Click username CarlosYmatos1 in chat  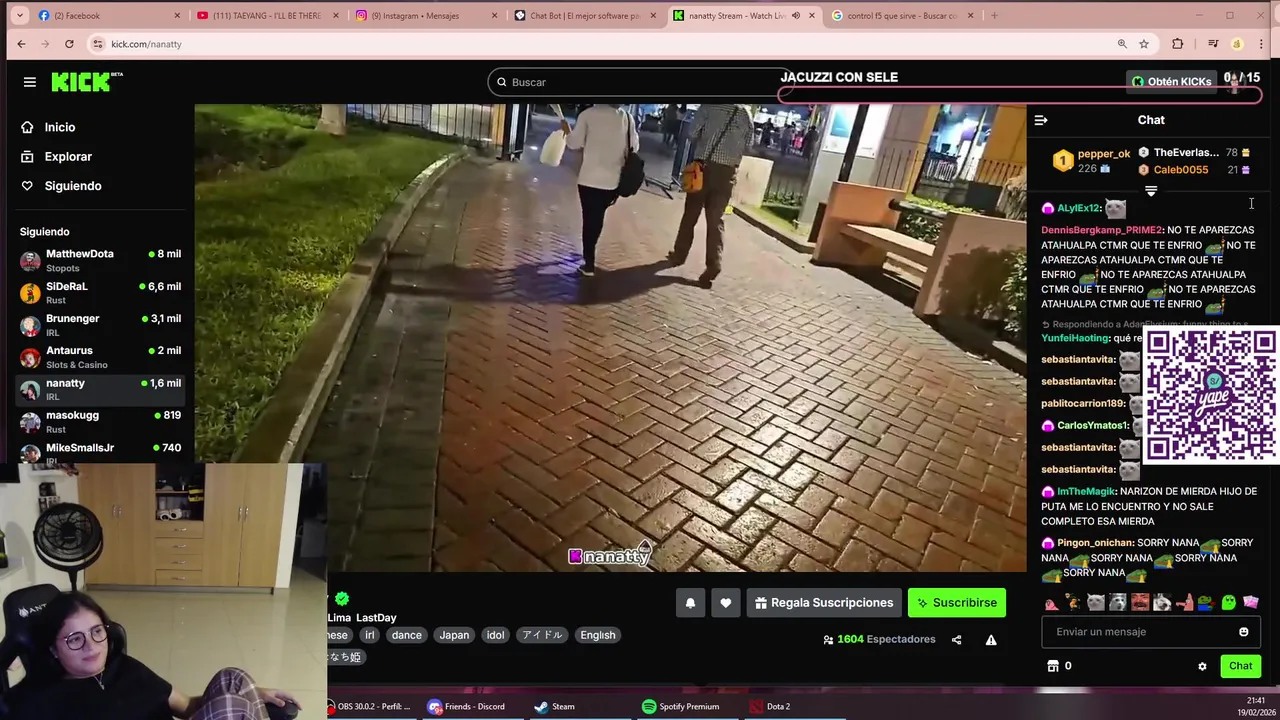coord(1092,426)
